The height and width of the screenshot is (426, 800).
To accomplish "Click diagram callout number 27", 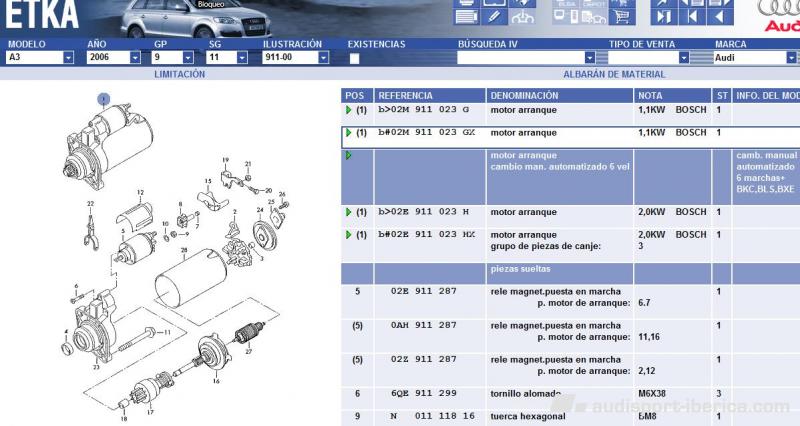I will (x=248, y=352).
